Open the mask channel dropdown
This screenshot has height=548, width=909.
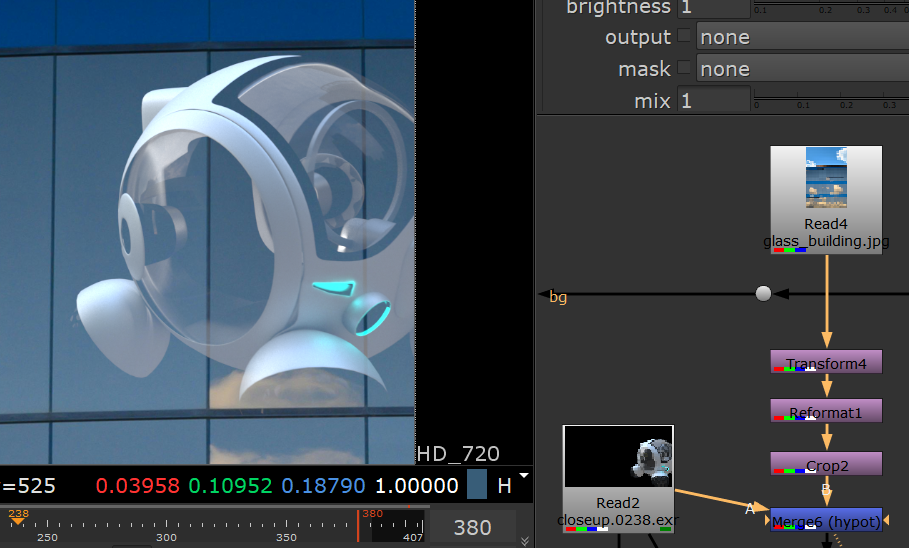pos(803,69)
